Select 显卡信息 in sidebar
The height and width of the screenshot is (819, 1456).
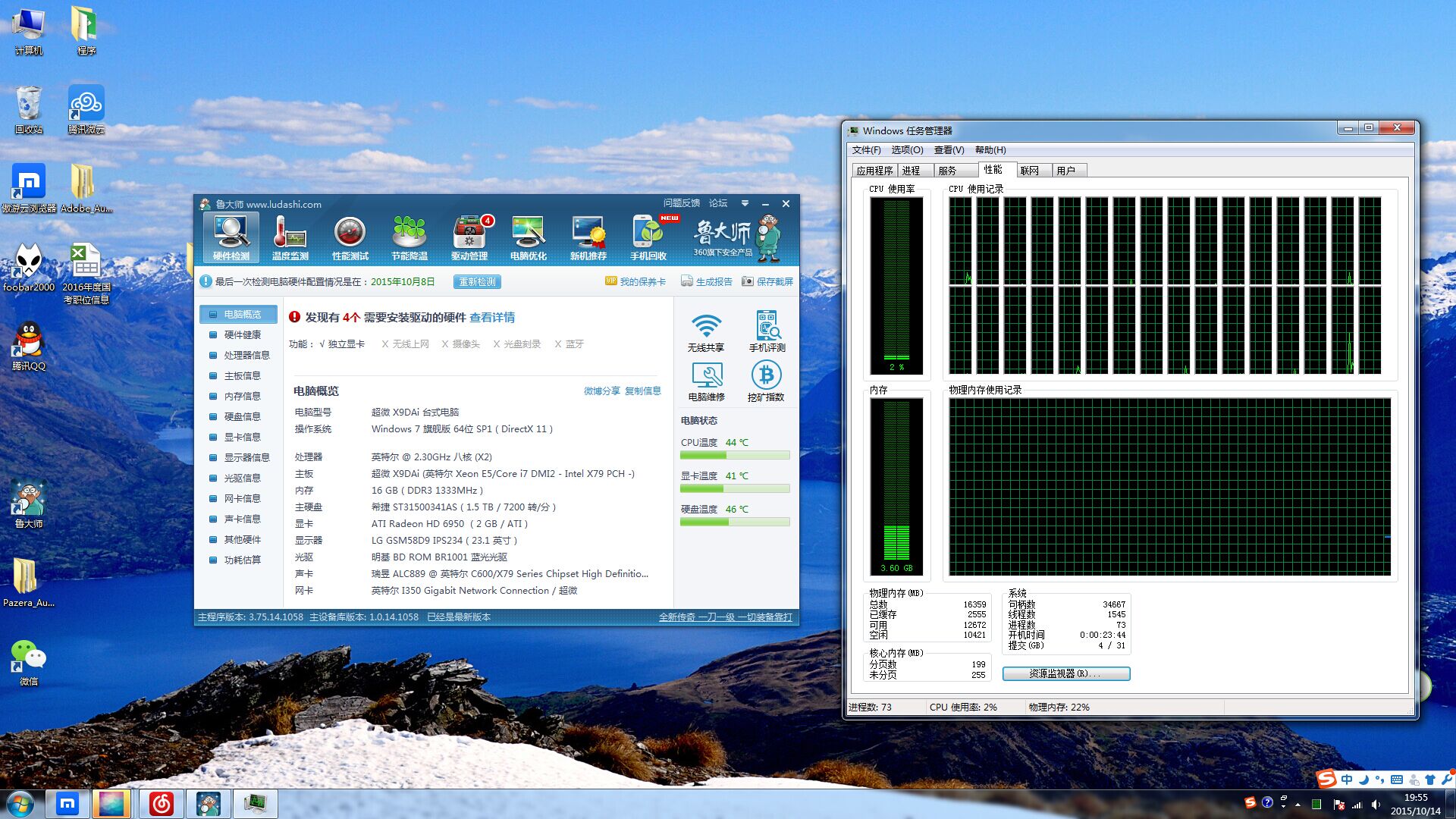point(238,437)
